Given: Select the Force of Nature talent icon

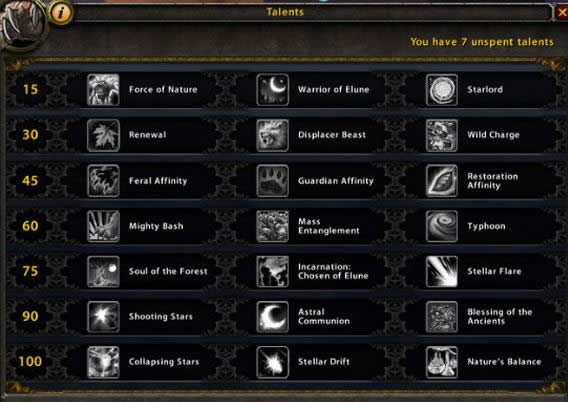Looking at the screenshot, I should click(x=103, y=90).
